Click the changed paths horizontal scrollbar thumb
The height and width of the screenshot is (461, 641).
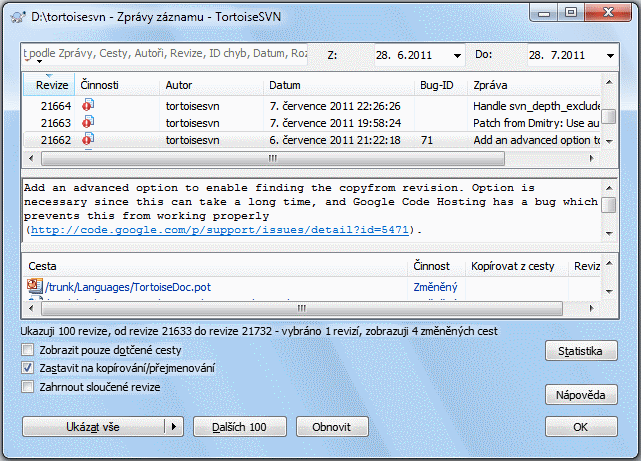pos(302,309)
